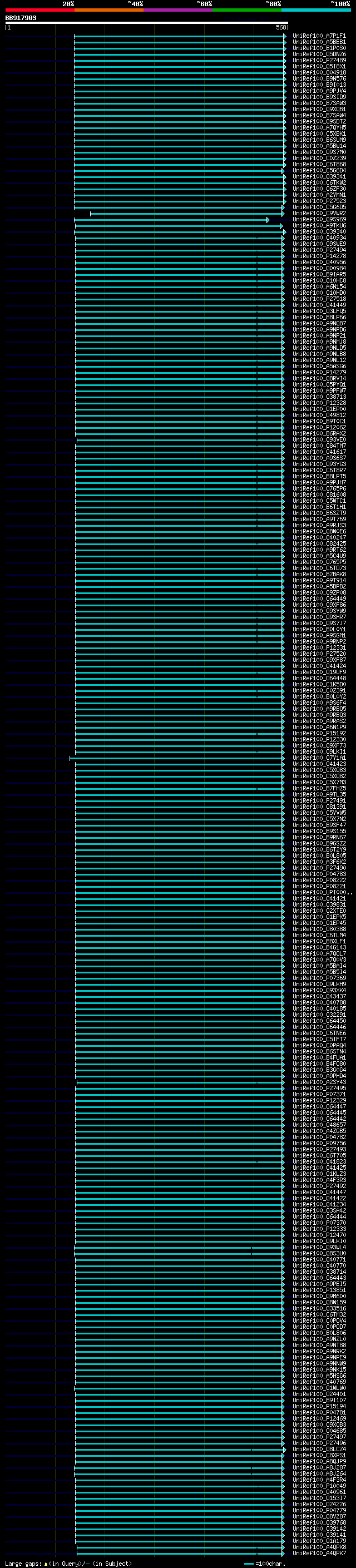Select the UniRef100_P27489 hit label
356x1568 pixels.
319,60
